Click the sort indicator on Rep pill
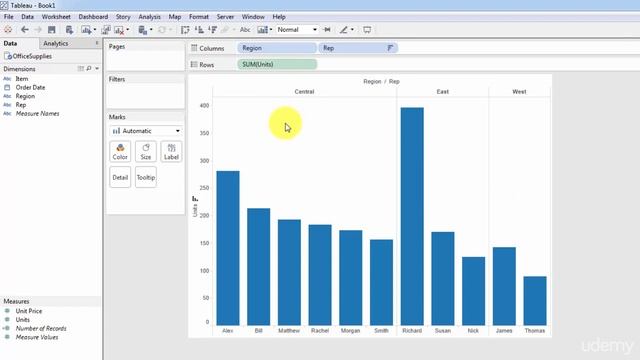 [390, 48]
